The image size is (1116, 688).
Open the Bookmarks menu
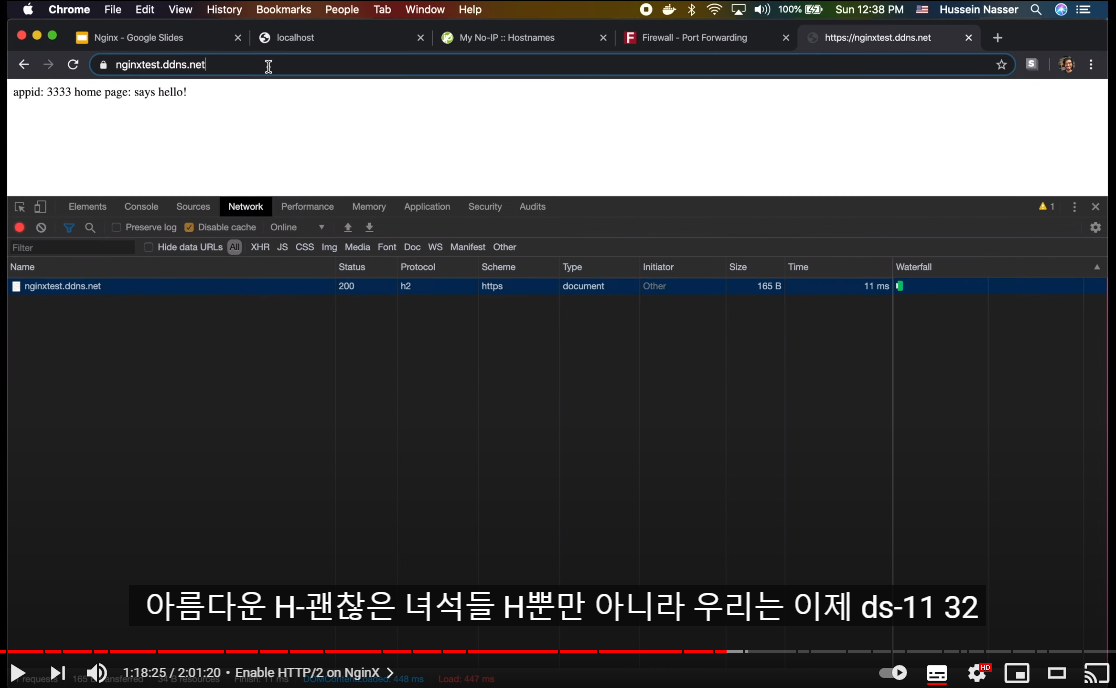click(x=283, y=9)
